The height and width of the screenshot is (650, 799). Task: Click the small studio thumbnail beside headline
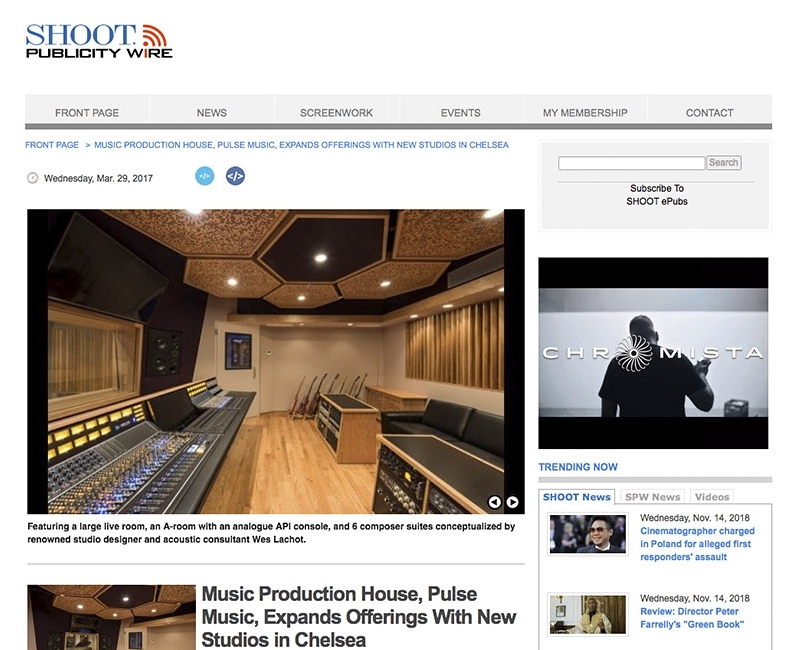click(x=112, y=617)
